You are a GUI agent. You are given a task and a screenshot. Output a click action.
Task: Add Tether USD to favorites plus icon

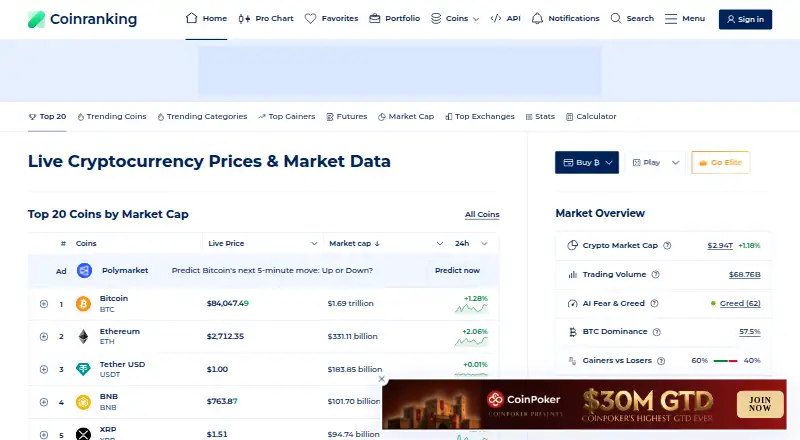point(44,369)
